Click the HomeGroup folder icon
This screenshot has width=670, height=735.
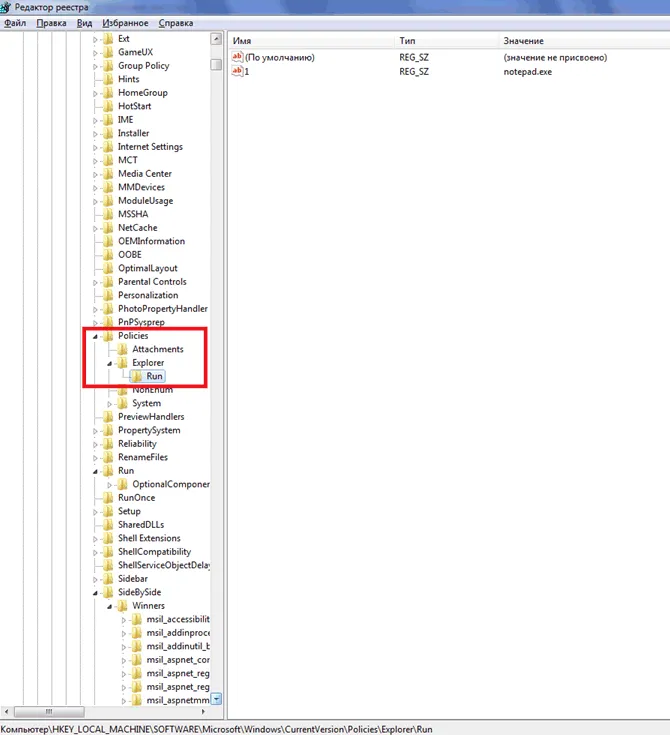point(108,93)
